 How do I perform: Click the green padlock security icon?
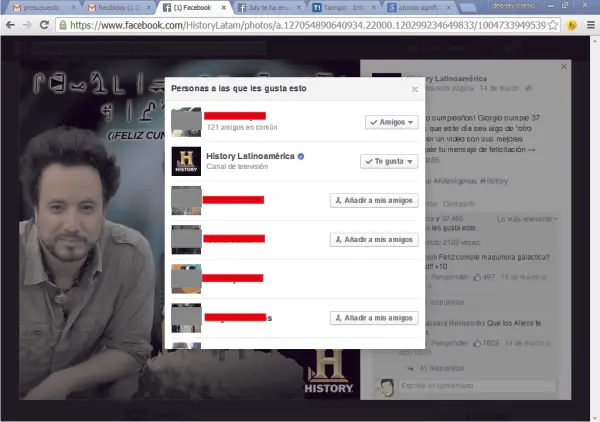point(62,25)
